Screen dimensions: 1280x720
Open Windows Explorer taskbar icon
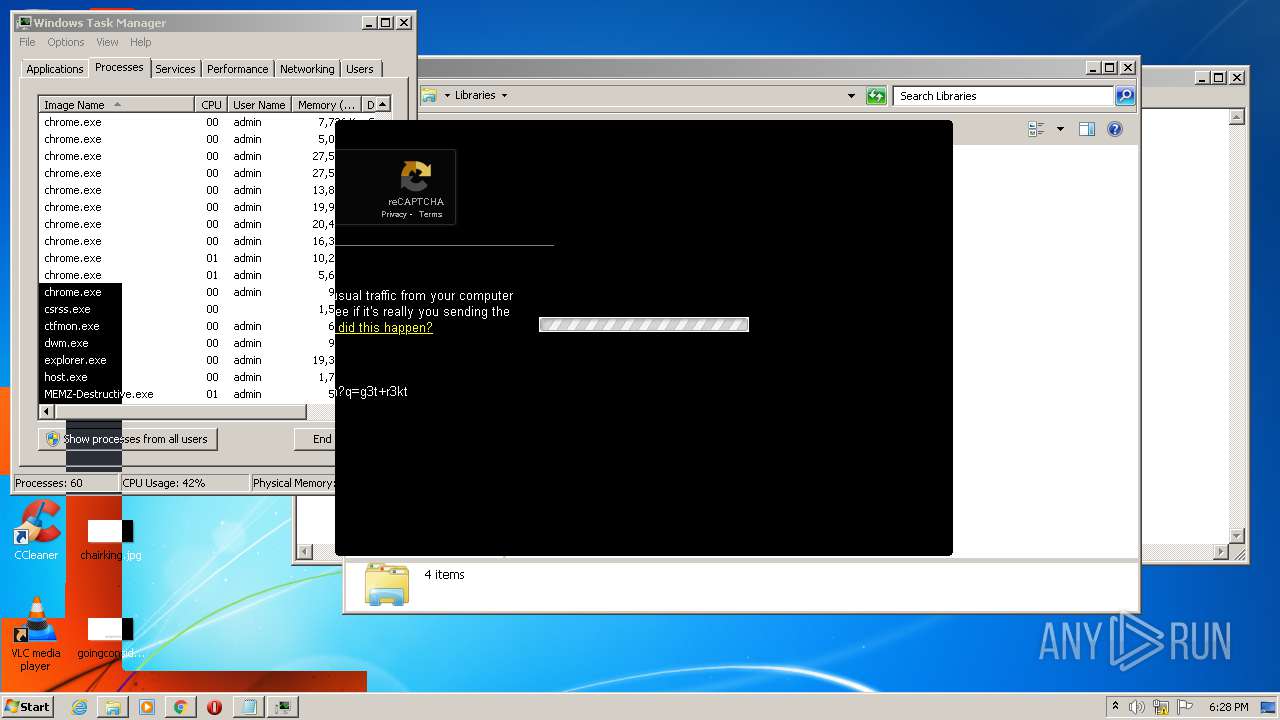click(113, 707)
